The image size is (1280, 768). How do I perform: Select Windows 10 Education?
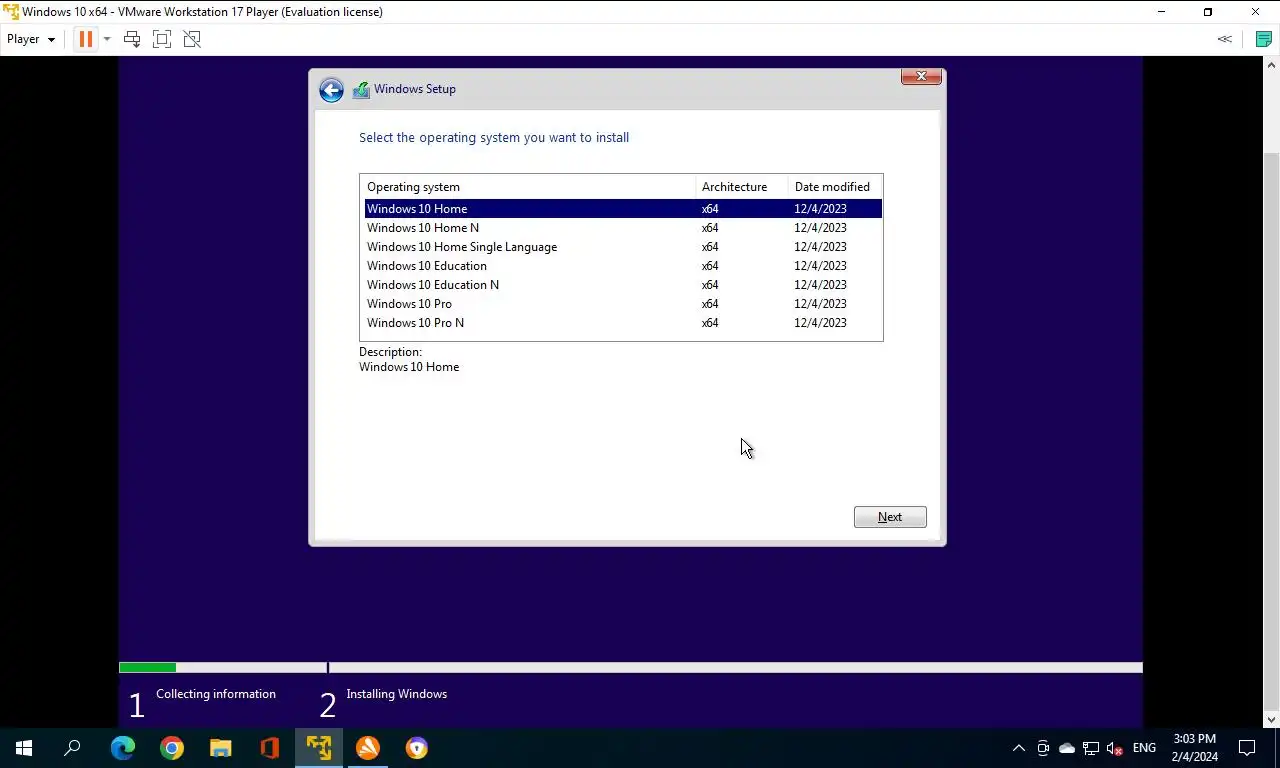pos(623,266)
